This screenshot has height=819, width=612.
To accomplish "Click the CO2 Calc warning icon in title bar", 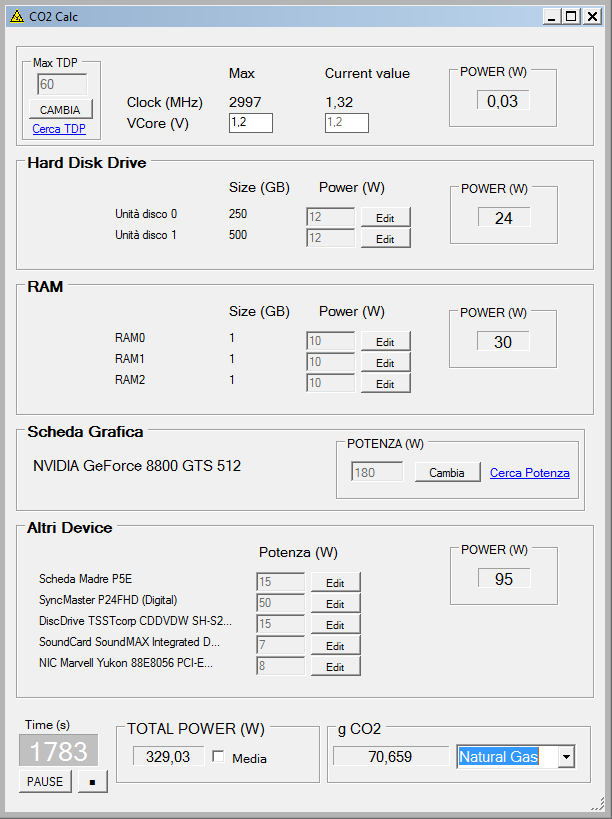I will pyautogui.click(x=17, y=17).
